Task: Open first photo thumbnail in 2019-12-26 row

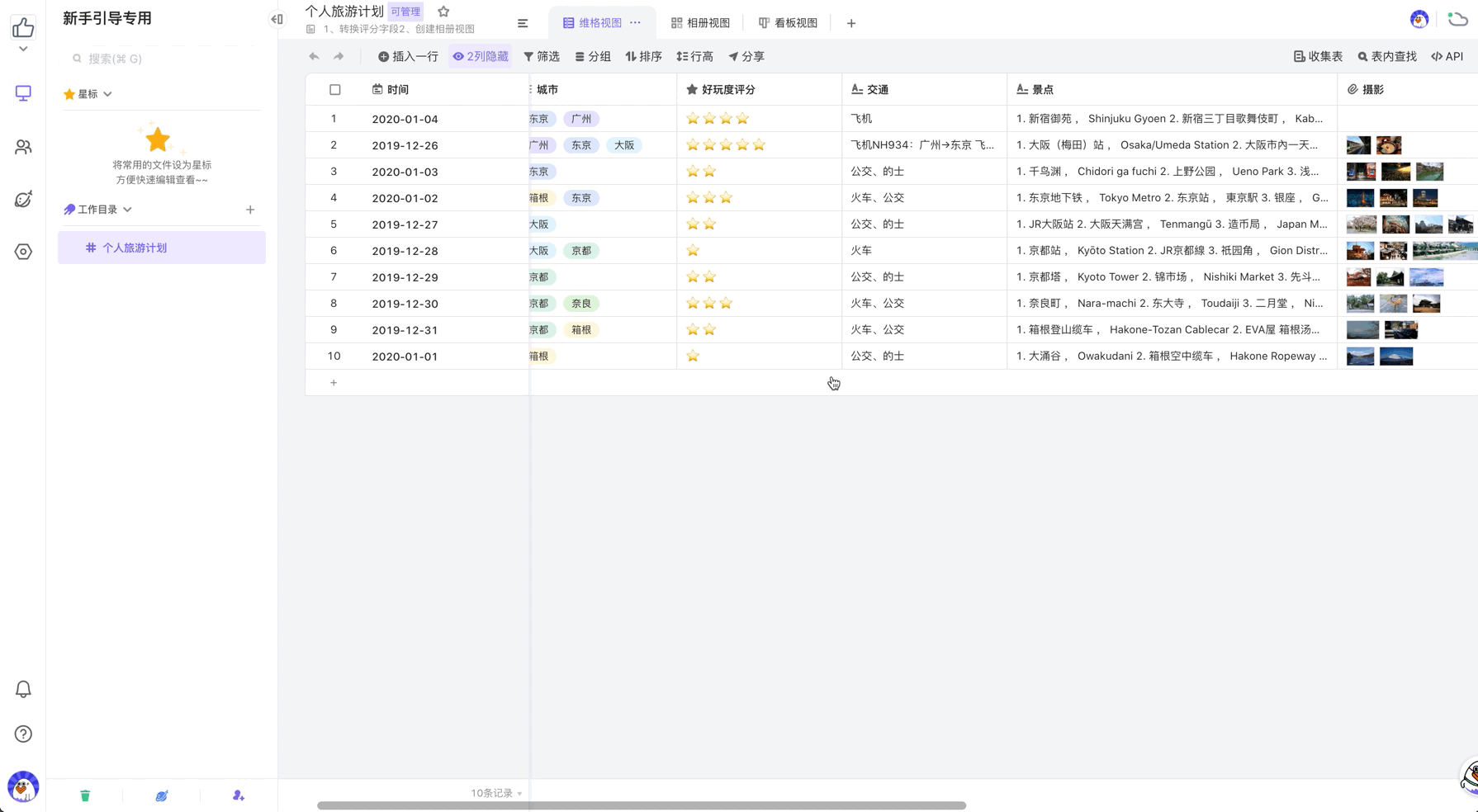Action: tap(1358, 145)
